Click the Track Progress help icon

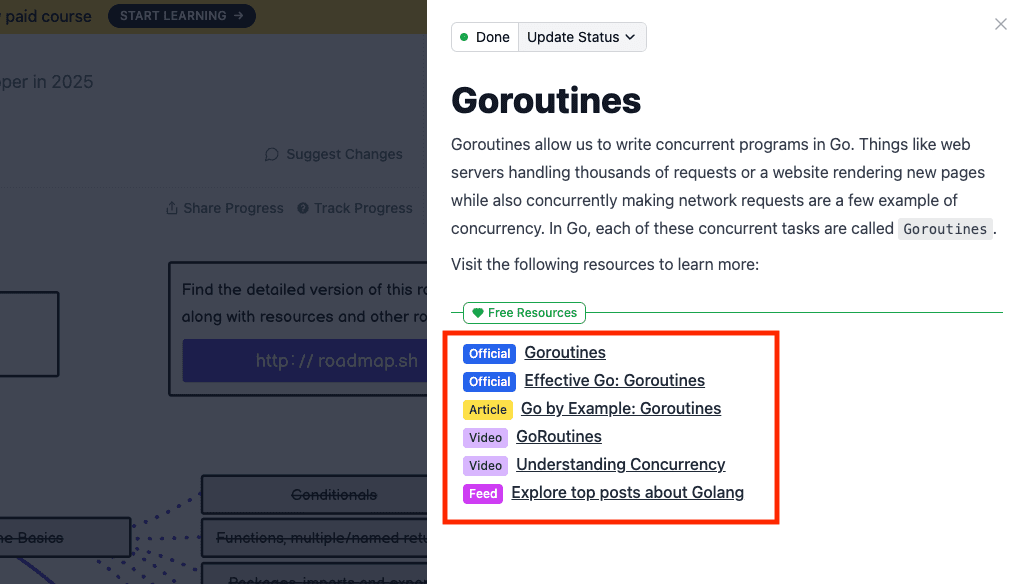point(302,208)
